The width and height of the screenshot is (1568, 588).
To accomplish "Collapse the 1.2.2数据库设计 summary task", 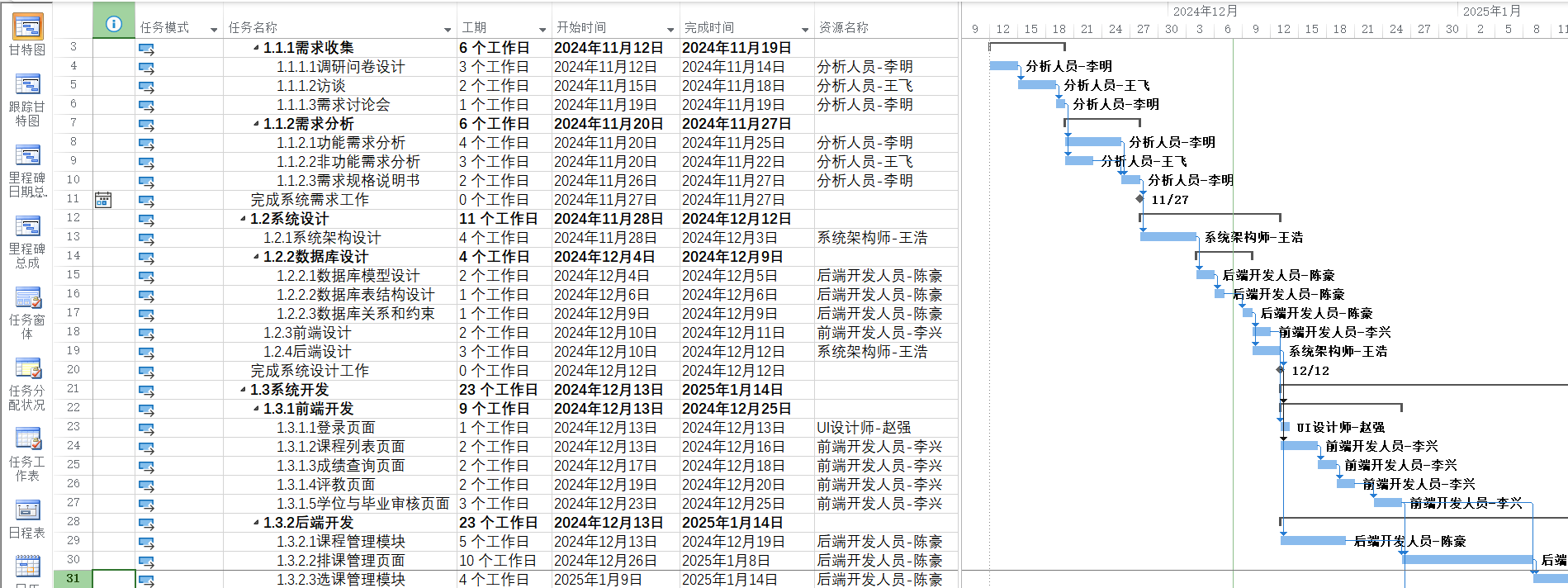I will (256, 258).
